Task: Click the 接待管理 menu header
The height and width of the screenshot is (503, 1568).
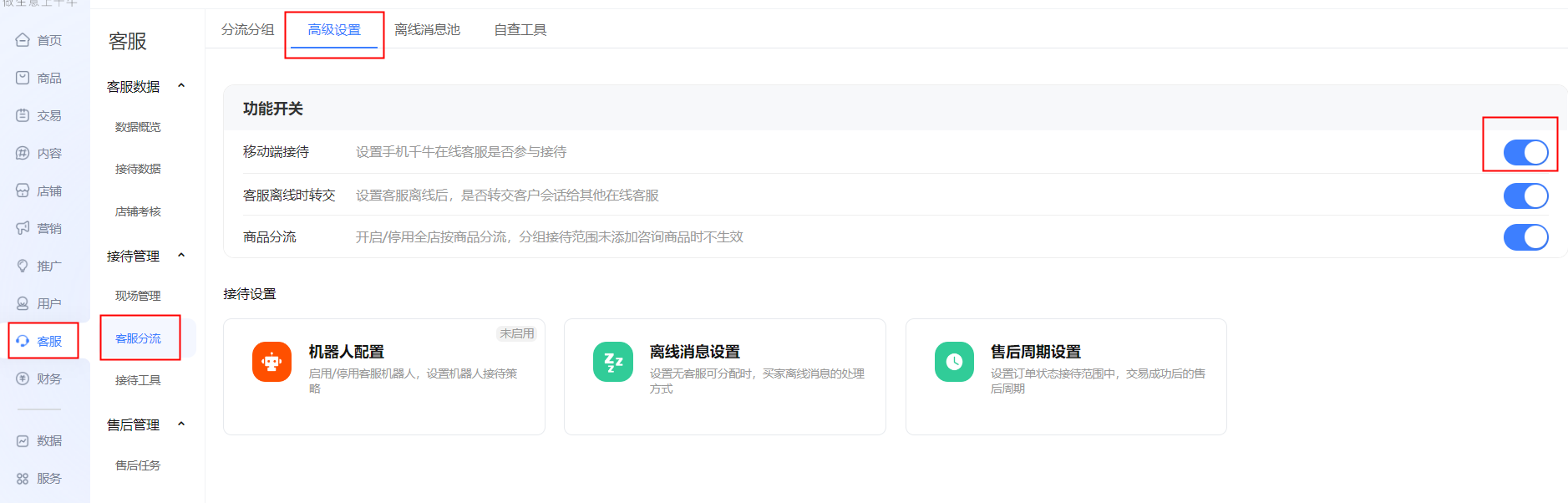Action: (x=133, y=257)
